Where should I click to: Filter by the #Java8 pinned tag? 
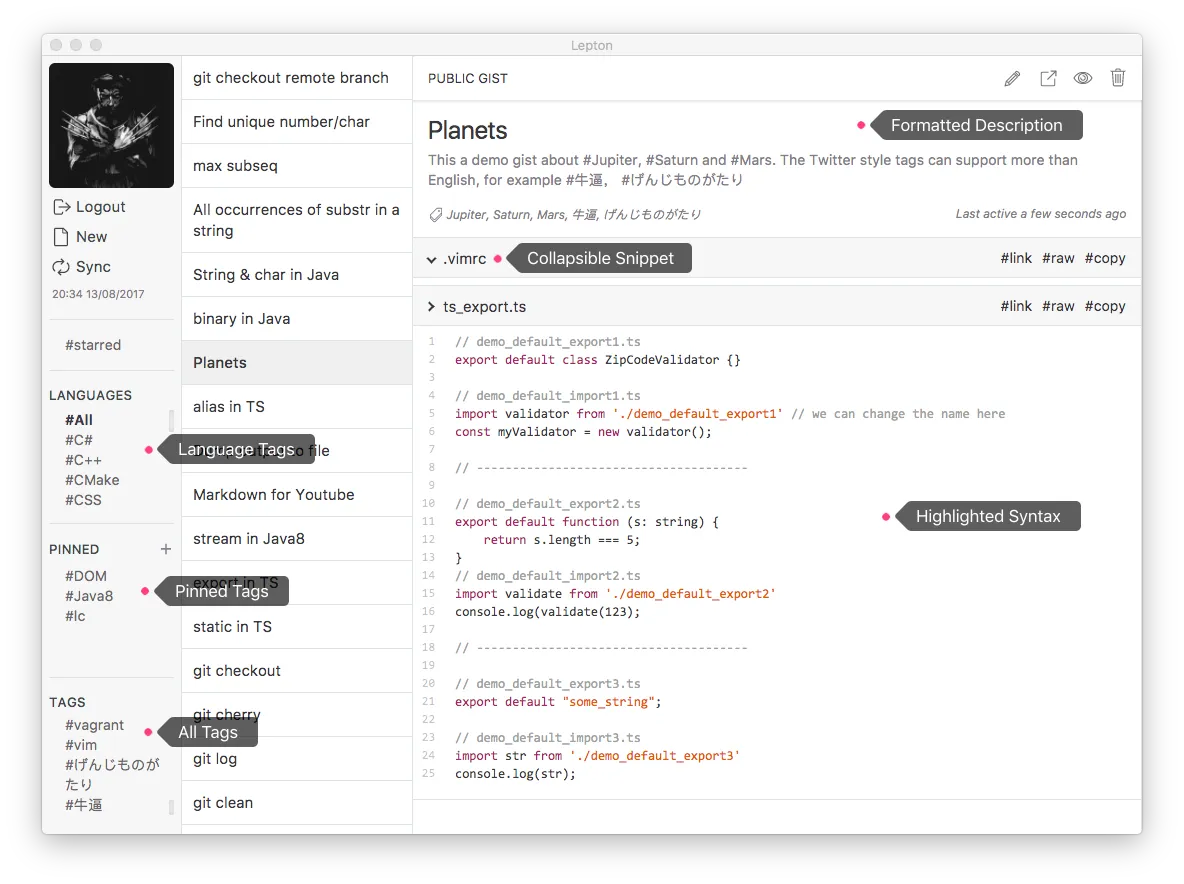pos(89,596)
